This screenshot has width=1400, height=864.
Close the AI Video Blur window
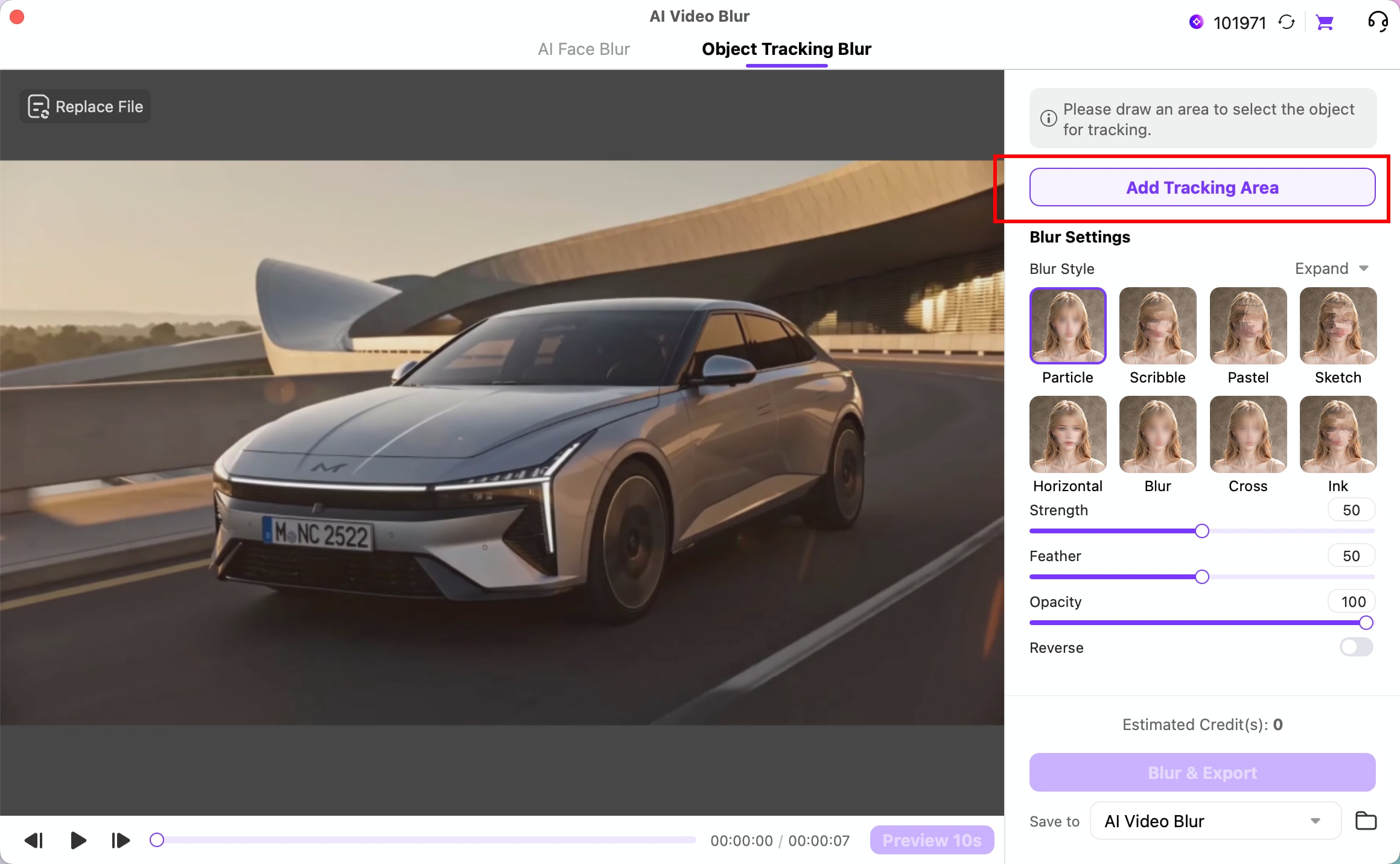point(17,17)
